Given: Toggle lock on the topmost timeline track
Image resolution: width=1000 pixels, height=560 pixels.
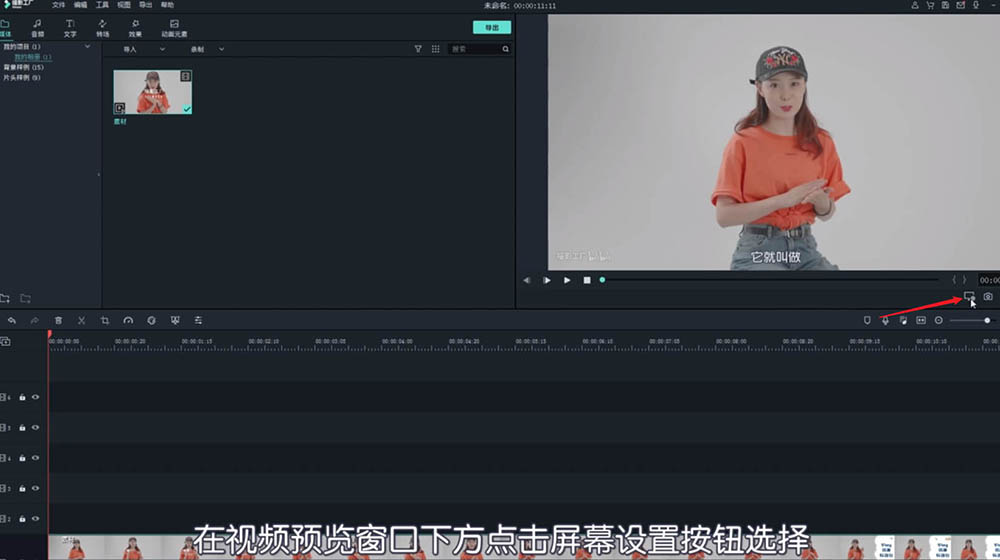Looking at the screenshot, I should (22, 397).
